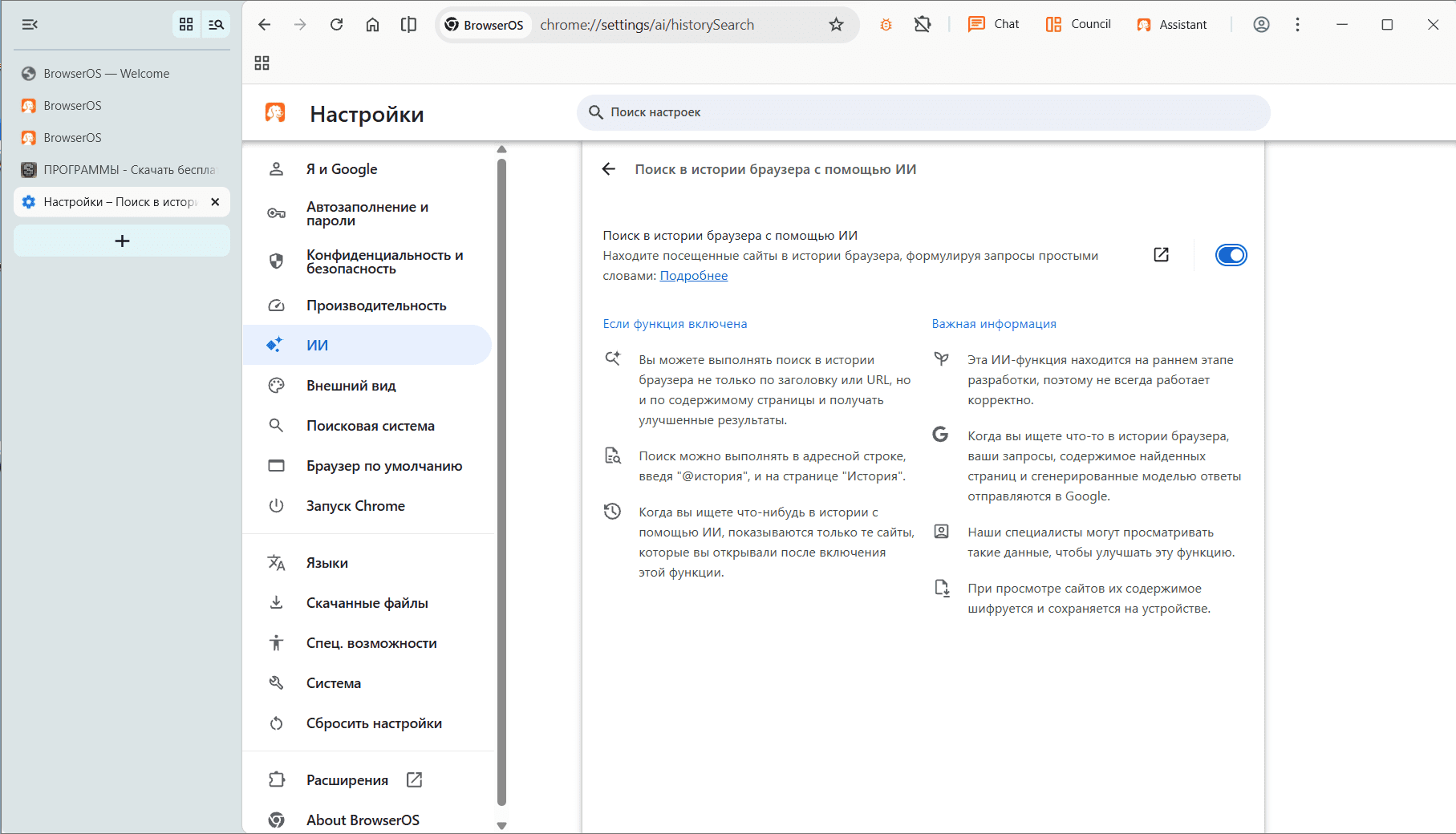This screenshot has height=834, width=1456.
Task: Open Автозаполнение и пароли settings
Action: click(367, 213)
